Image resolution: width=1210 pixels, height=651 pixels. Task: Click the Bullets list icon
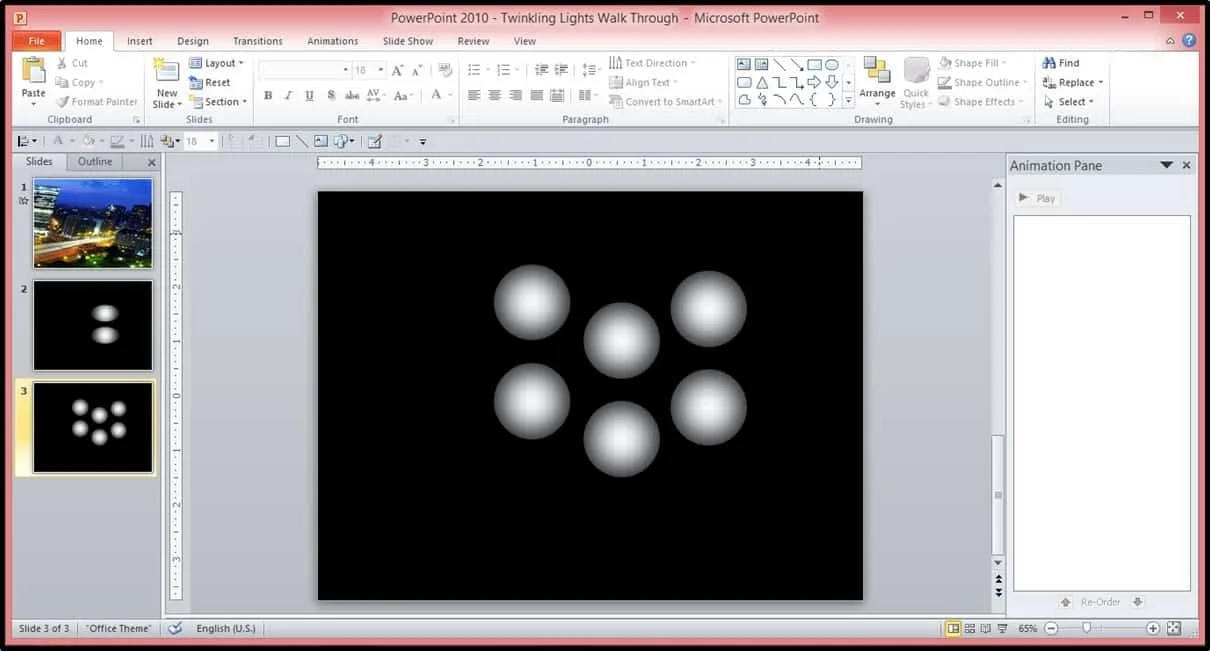click(474, 70)
